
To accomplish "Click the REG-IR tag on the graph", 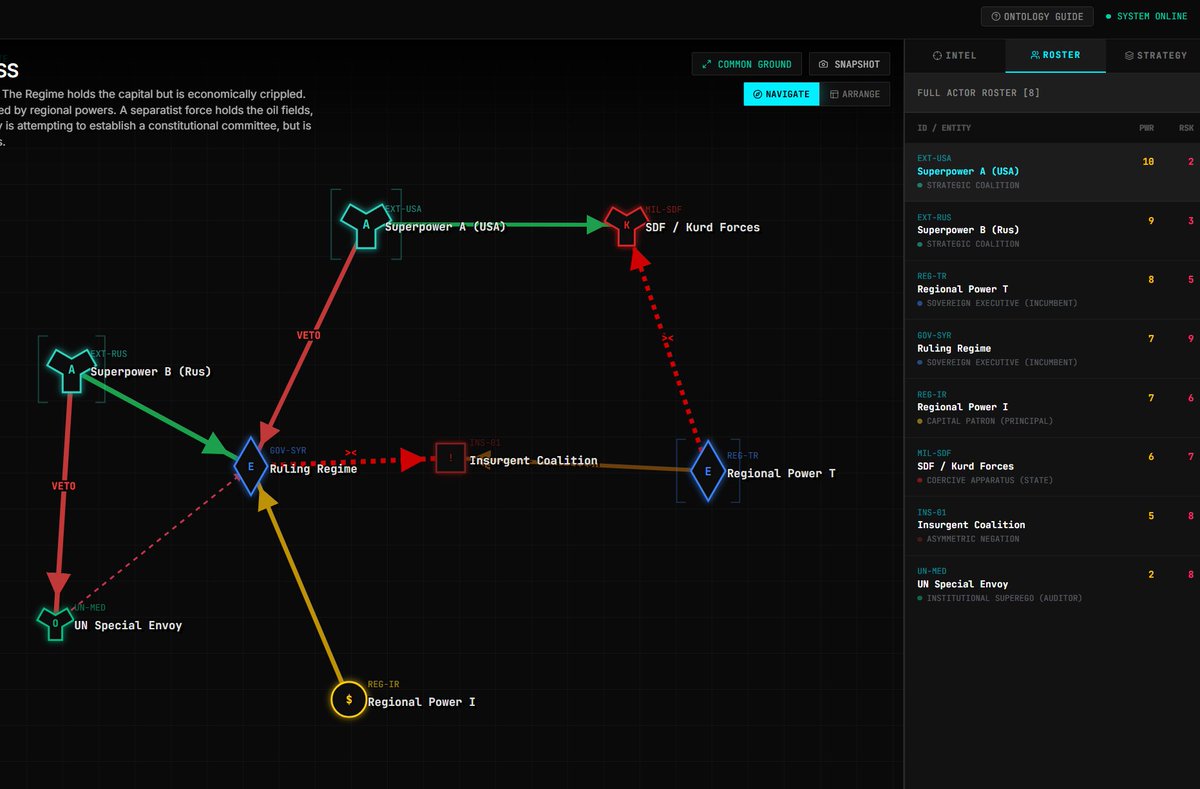I will [x=384, y=684].
